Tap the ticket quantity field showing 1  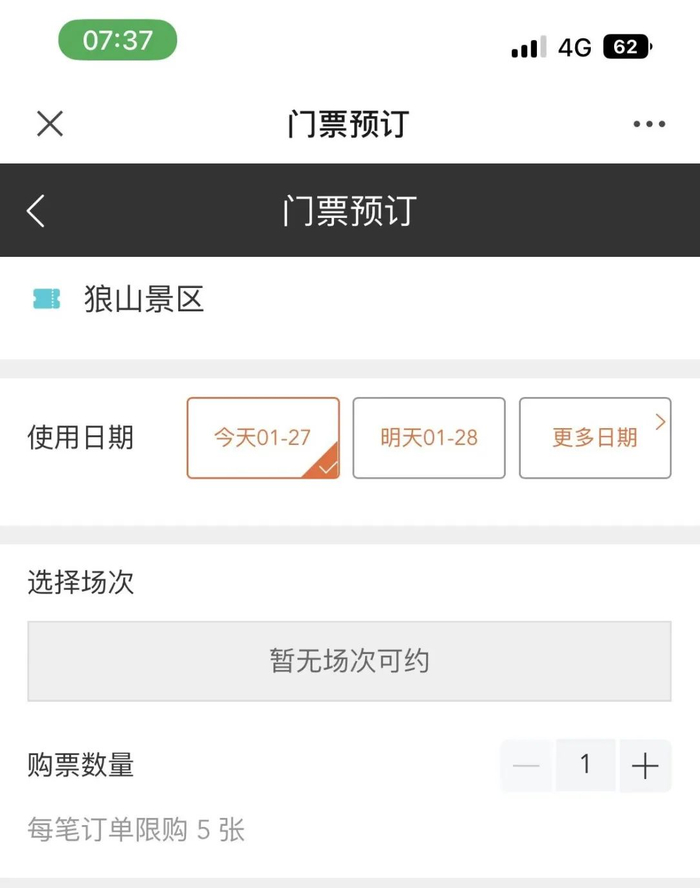585,766
